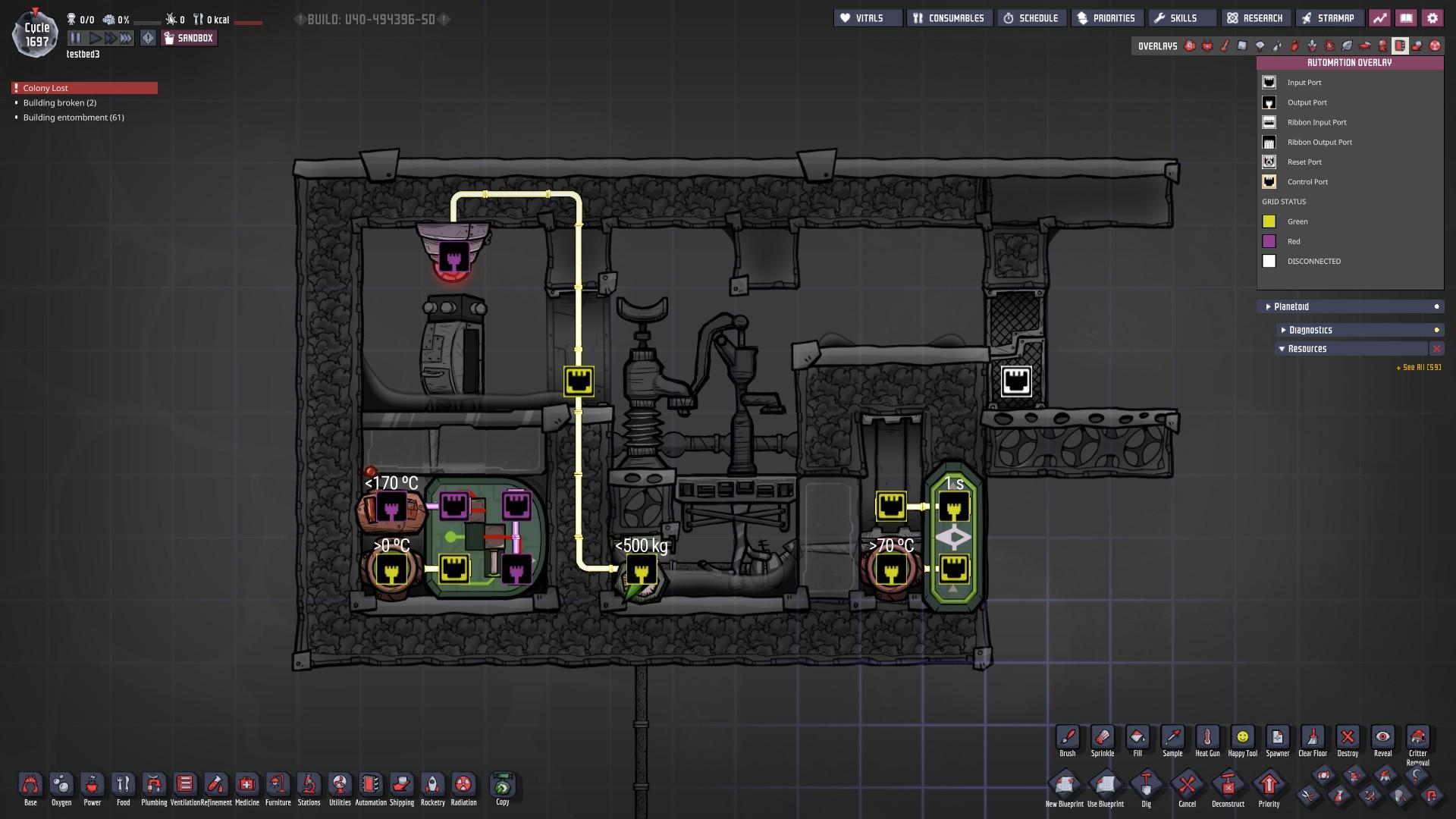Image resolution: width=1456 pixels, height=819 pixels.
Task: Click the Colony Lost alert
Action: pos(84,88)
